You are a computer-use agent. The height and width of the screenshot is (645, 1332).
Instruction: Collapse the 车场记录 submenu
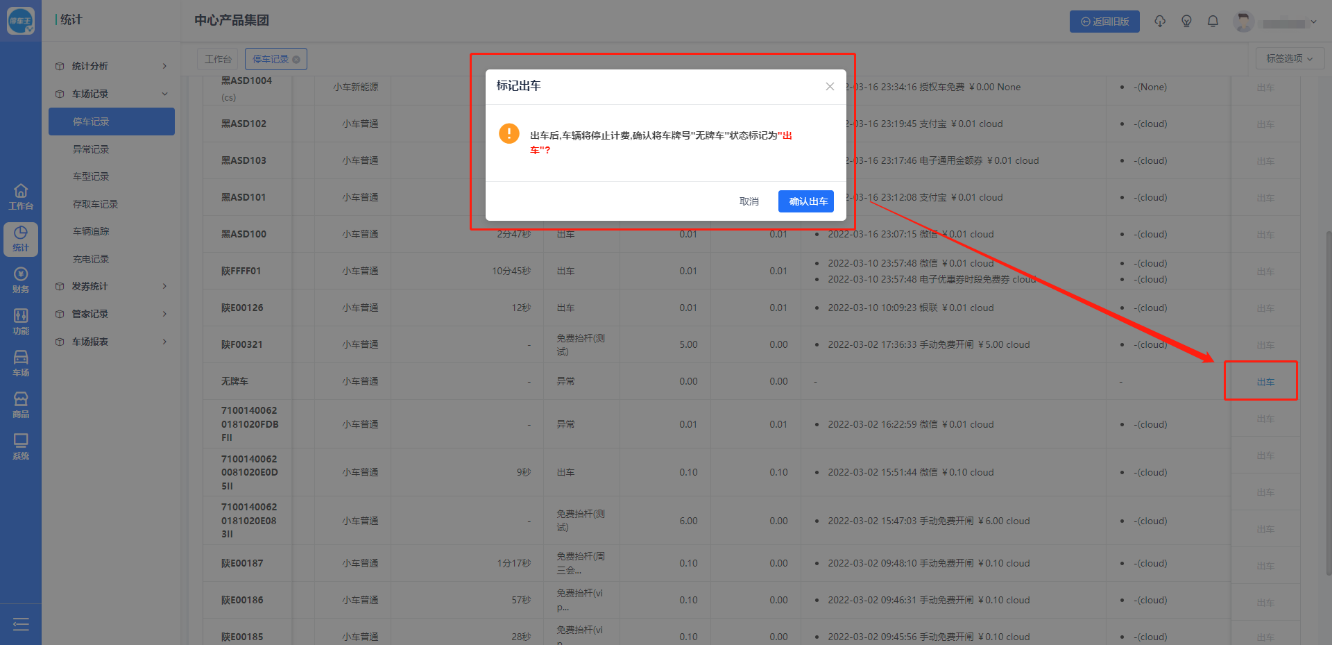click(165, 94)
